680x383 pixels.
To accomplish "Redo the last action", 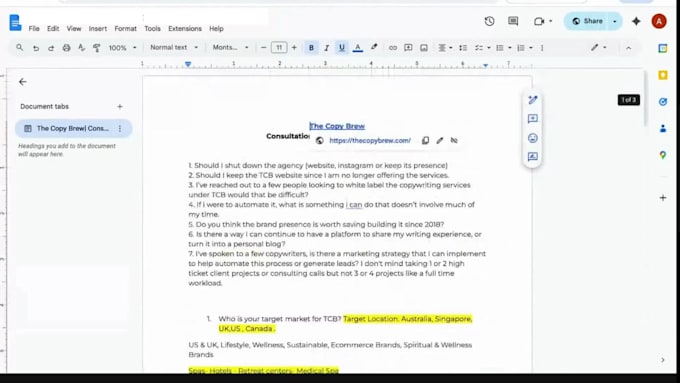I will click(51, 48).
